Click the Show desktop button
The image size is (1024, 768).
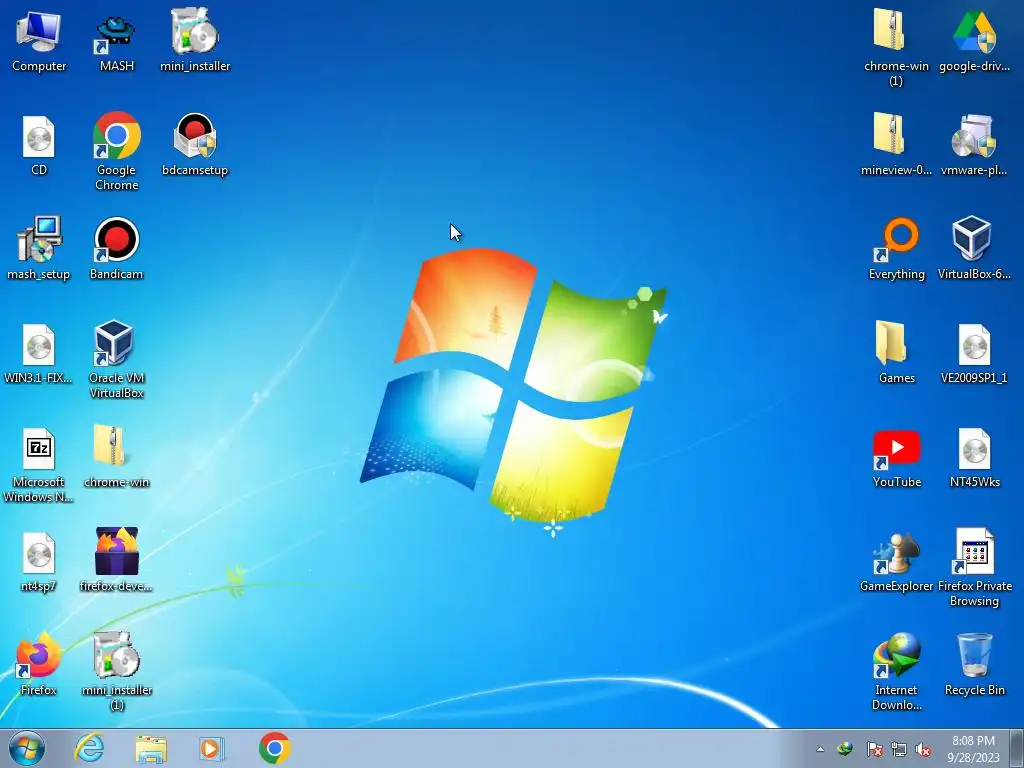coord(1016,748)
